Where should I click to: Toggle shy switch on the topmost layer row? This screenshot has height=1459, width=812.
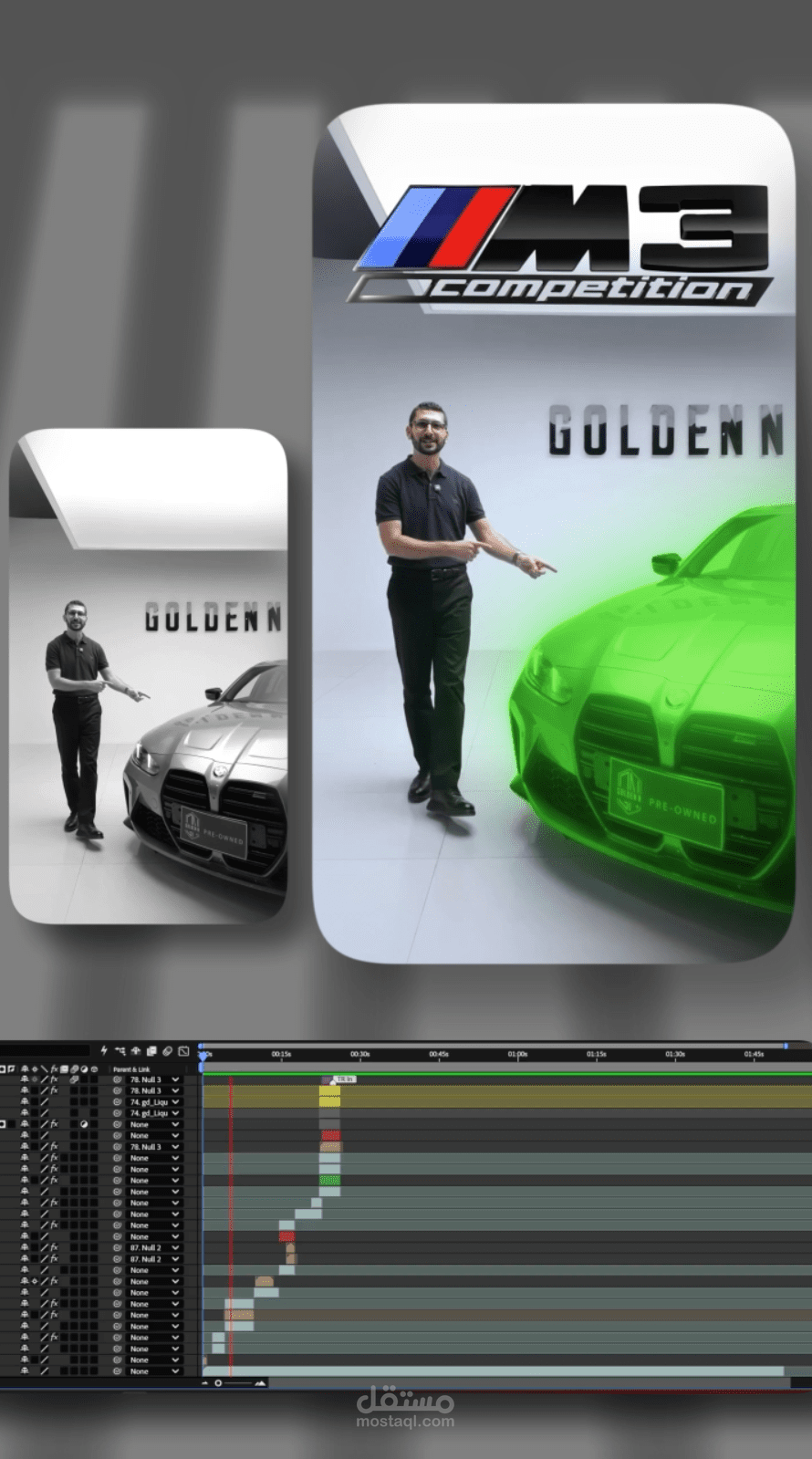(x=25, y=1079)
